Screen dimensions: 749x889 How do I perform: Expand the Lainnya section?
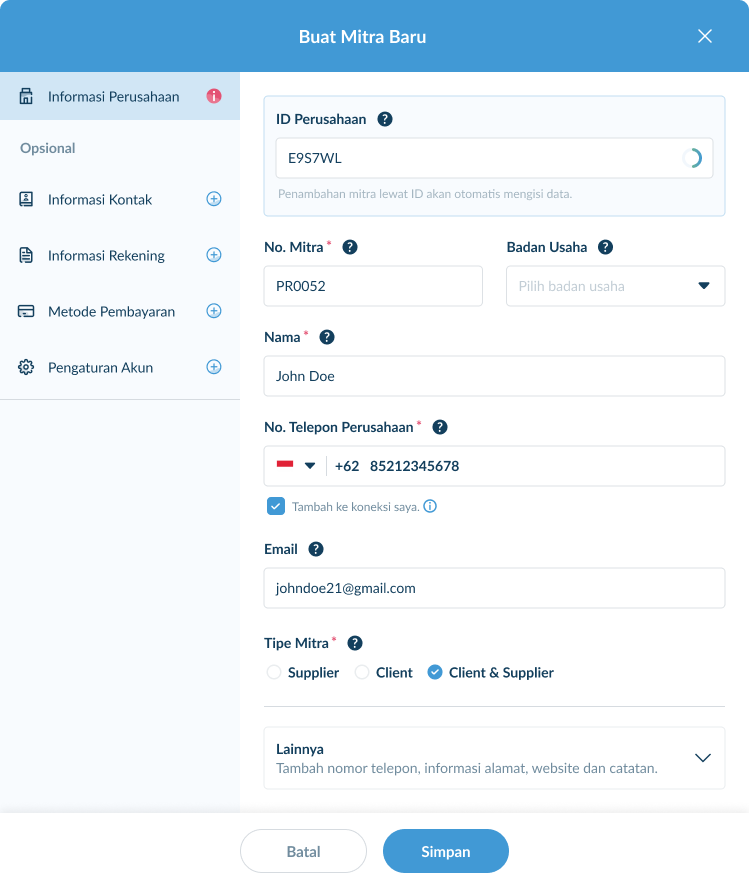(702, 758)
